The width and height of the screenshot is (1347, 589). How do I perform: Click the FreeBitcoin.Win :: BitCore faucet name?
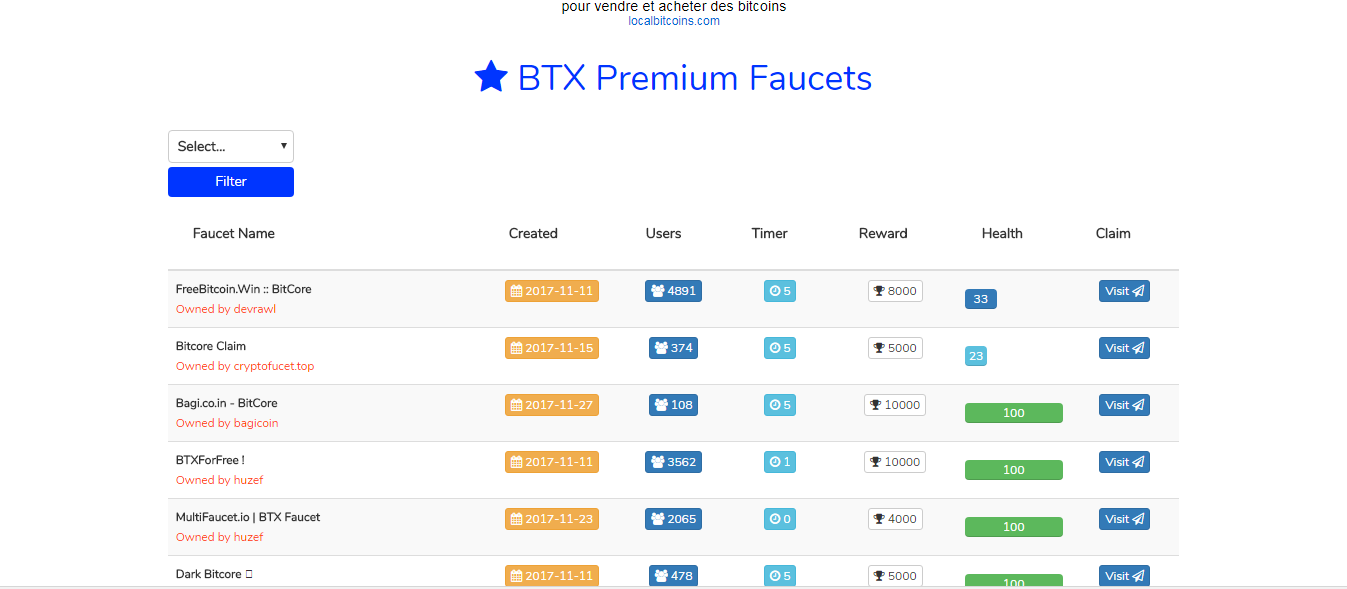pyautogui.click(x=243, y=289)
